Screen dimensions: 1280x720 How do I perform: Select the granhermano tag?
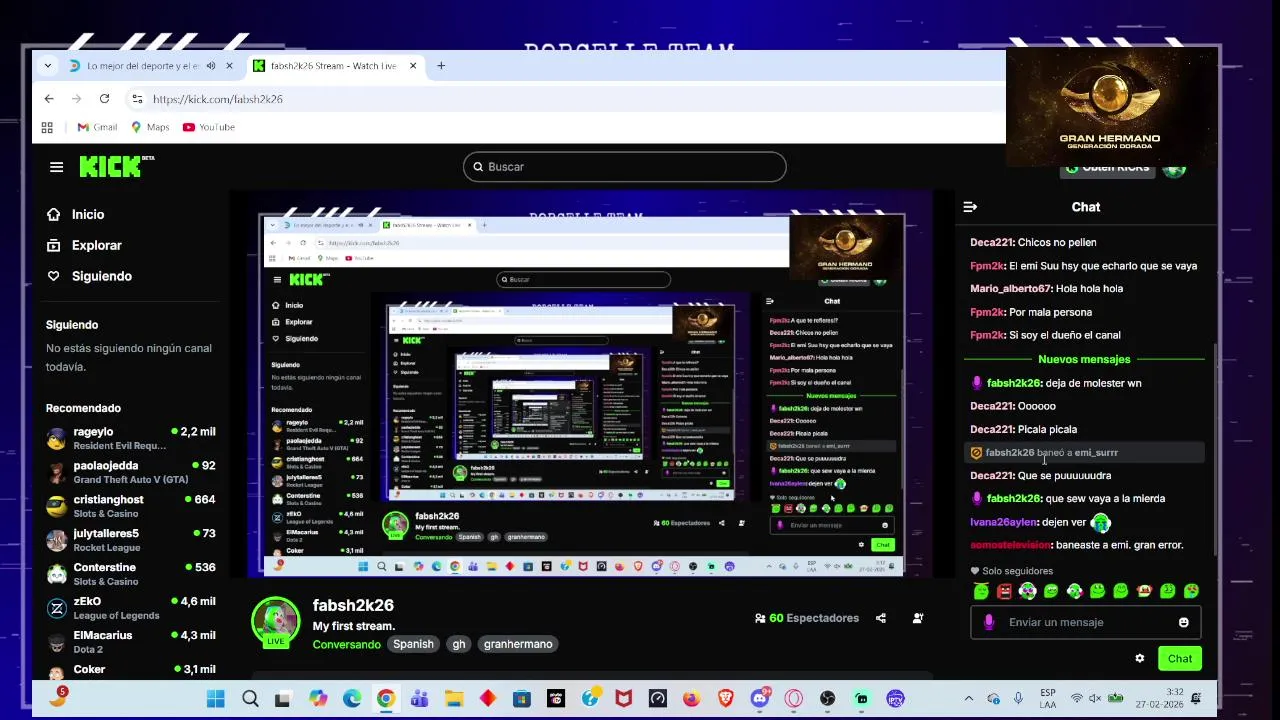518,644
